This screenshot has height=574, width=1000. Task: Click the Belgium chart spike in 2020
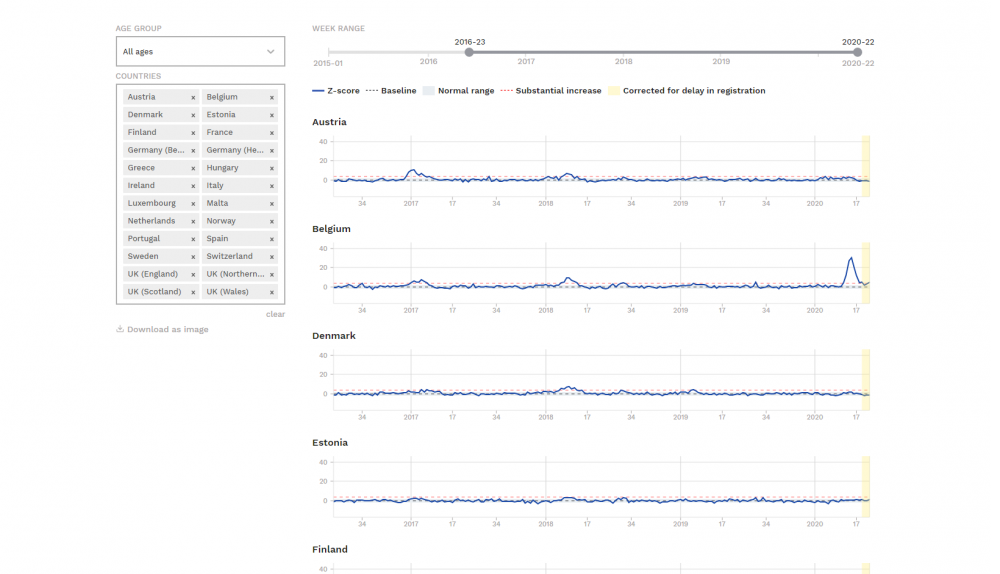pos(850,259)
